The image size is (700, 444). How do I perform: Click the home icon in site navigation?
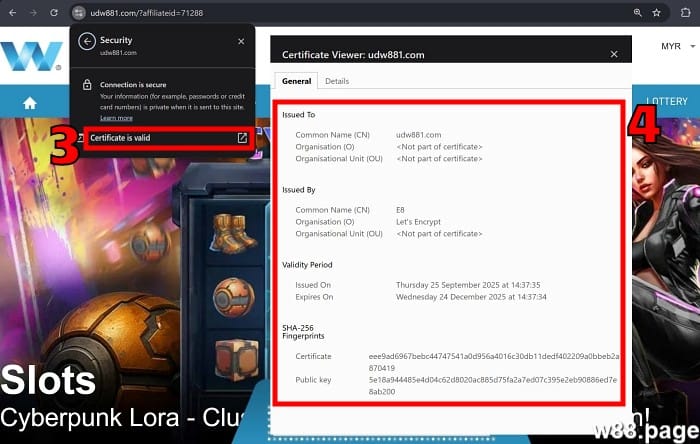[30, 104]
